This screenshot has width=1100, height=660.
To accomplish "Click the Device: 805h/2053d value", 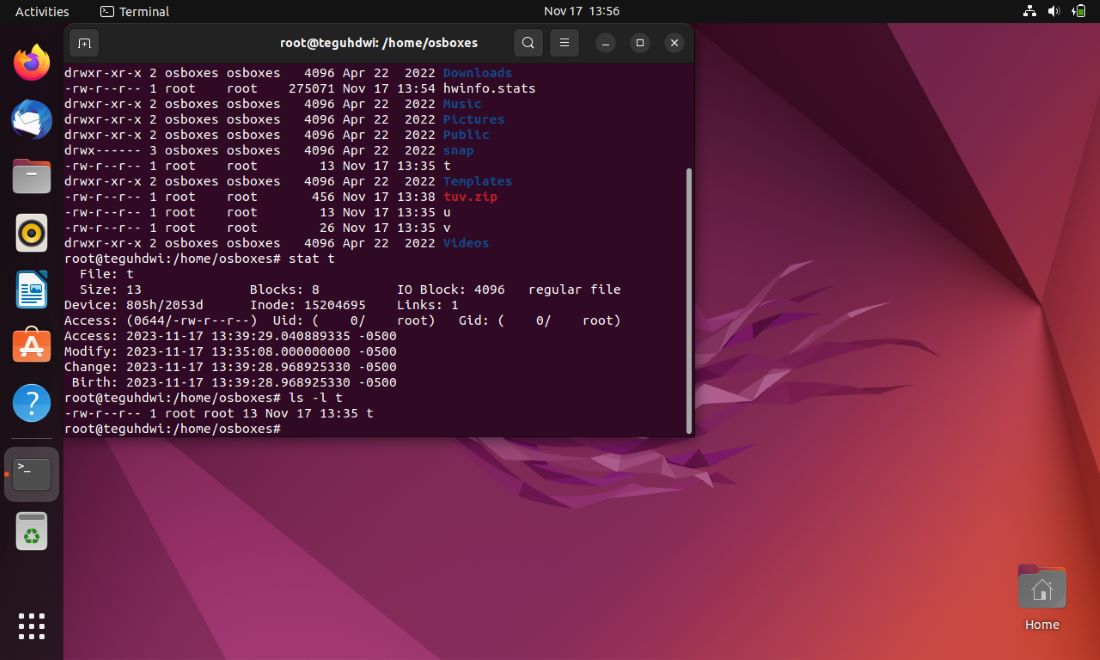I will point(133,305).
